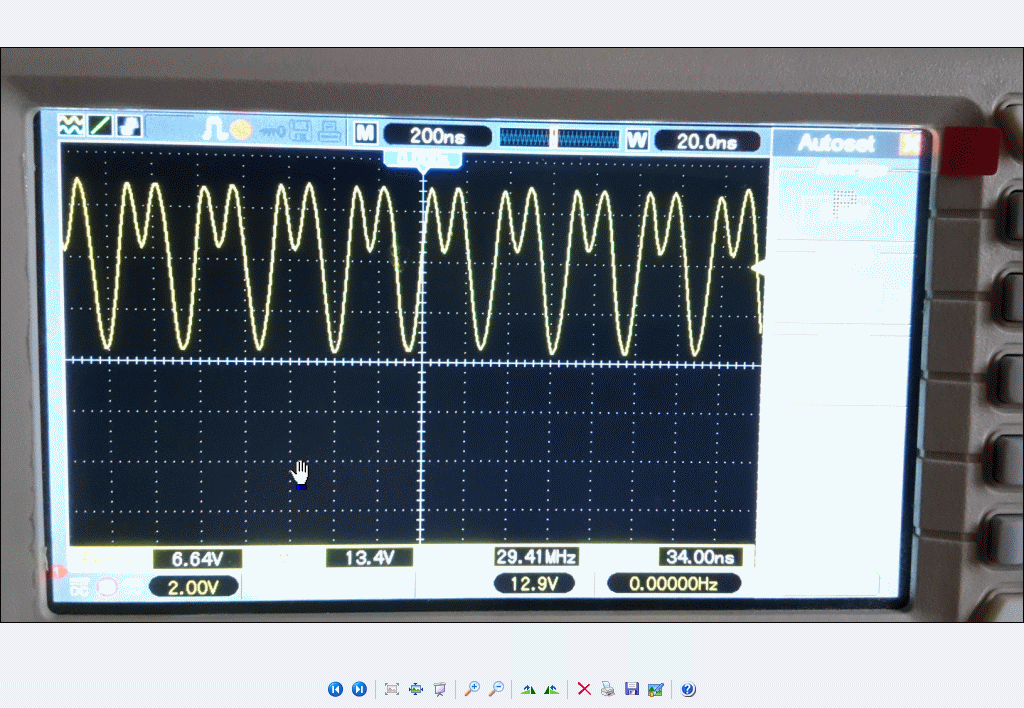Click the Autoset label on the scope
Screen dimensions: 1024x708
tap(836, 143)
